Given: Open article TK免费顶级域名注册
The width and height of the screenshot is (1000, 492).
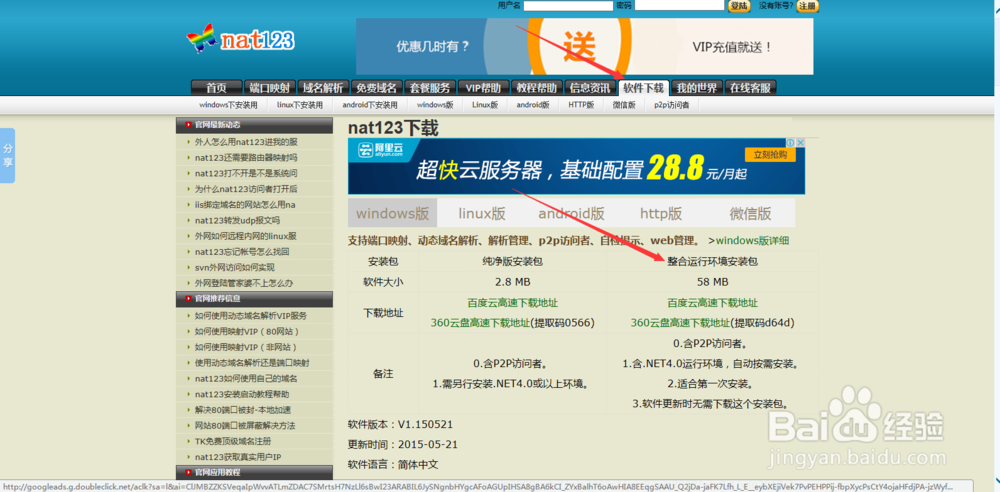Looking at the screenshot, I should [233, 441].
